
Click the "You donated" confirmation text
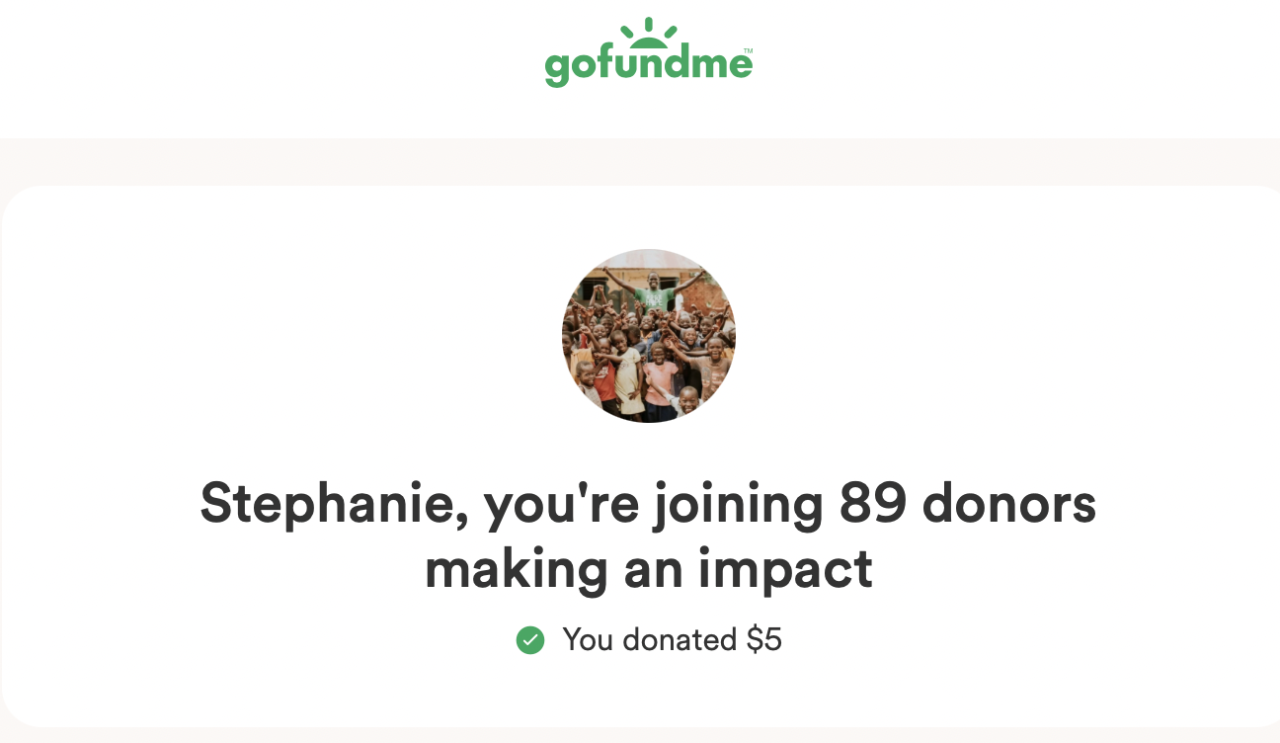click(x=651, y=640)
